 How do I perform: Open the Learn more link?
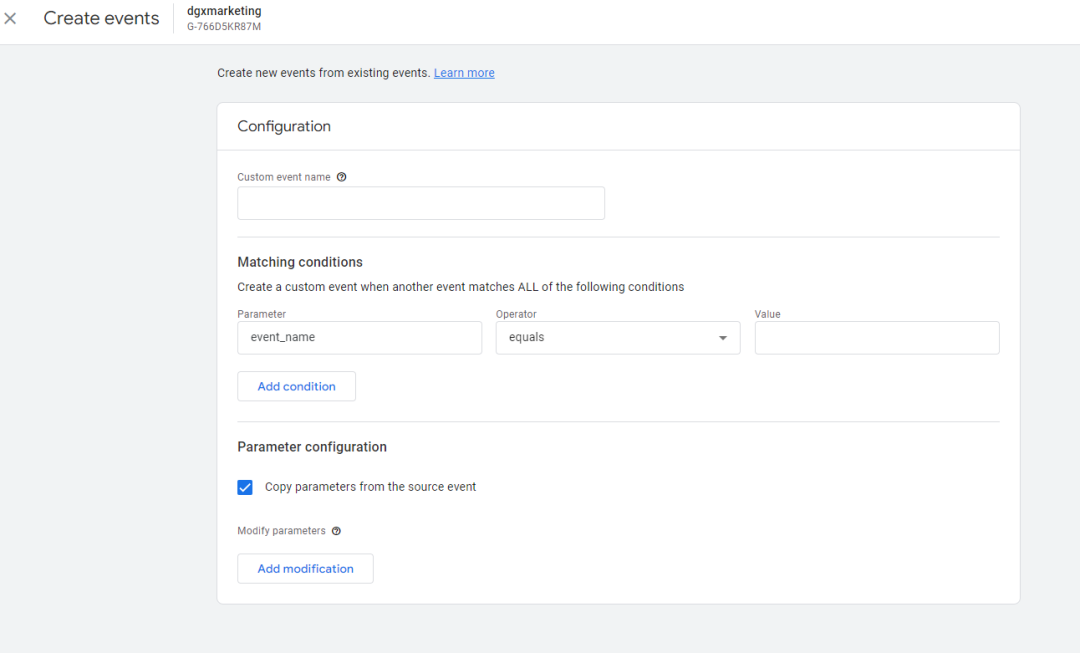(464, 73)
